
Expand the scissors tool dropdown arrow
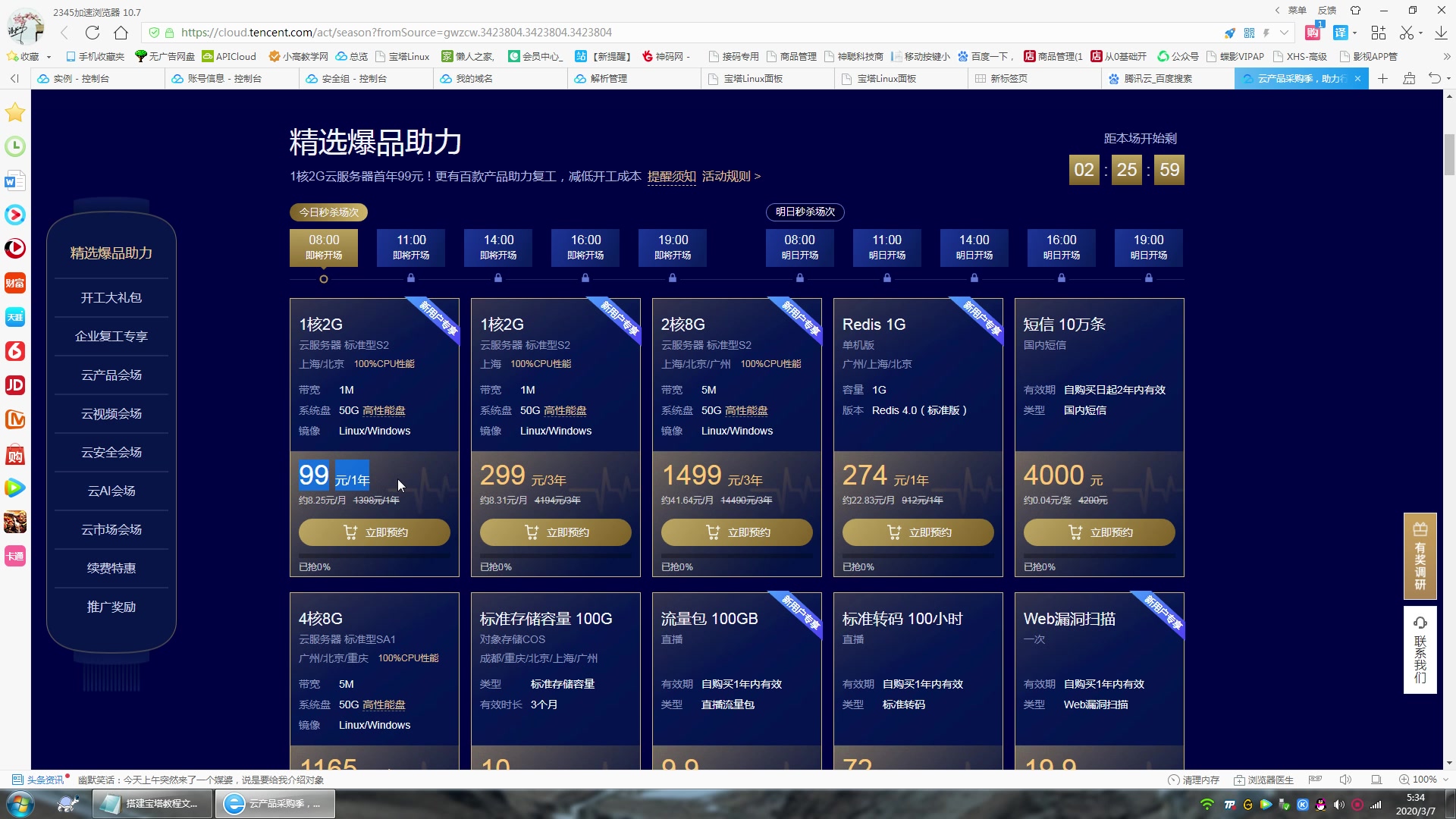[1420, 33]
